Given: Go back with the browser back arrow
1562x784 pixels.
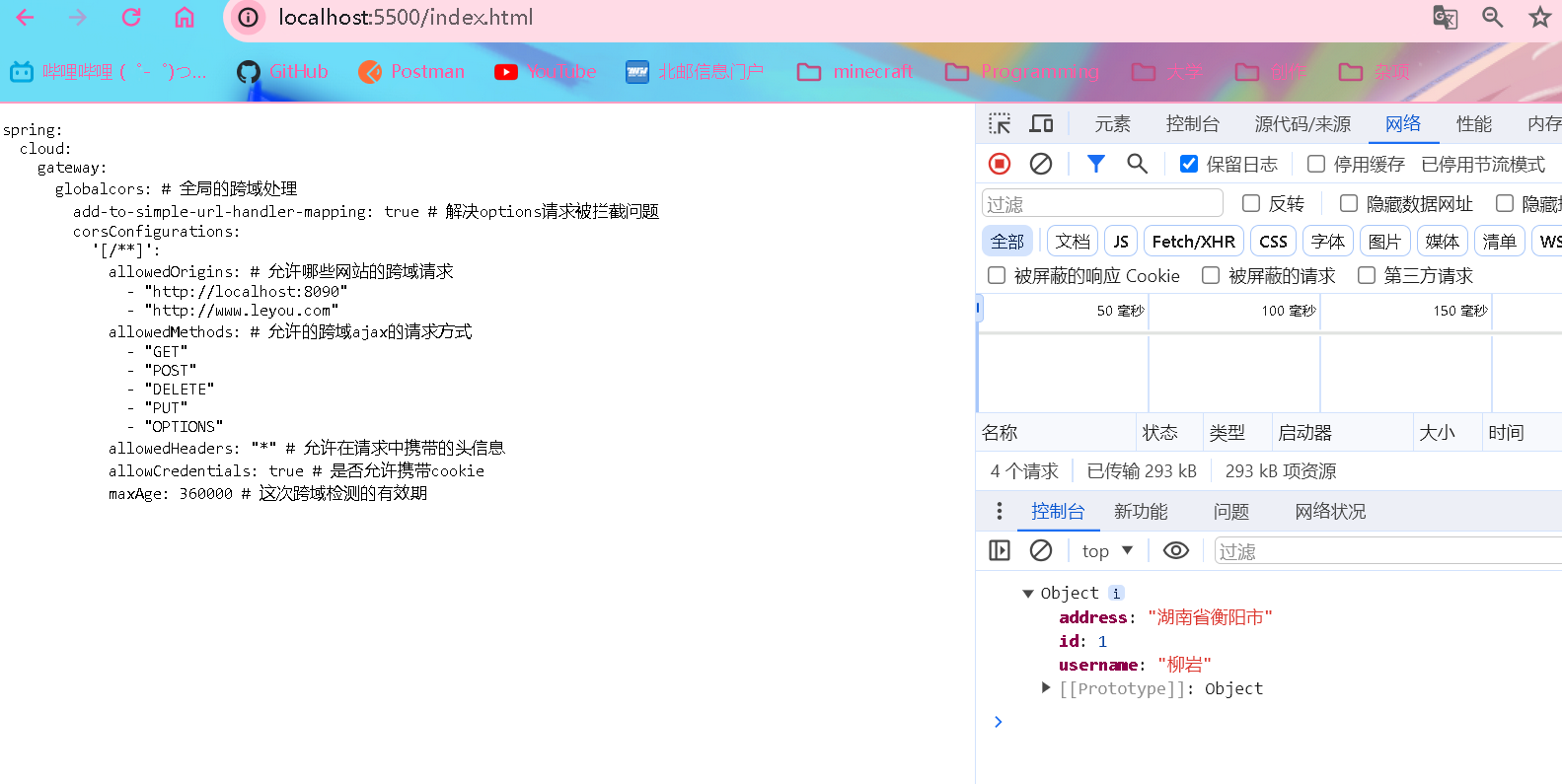Looking at the screenshot, I should 26,17.
